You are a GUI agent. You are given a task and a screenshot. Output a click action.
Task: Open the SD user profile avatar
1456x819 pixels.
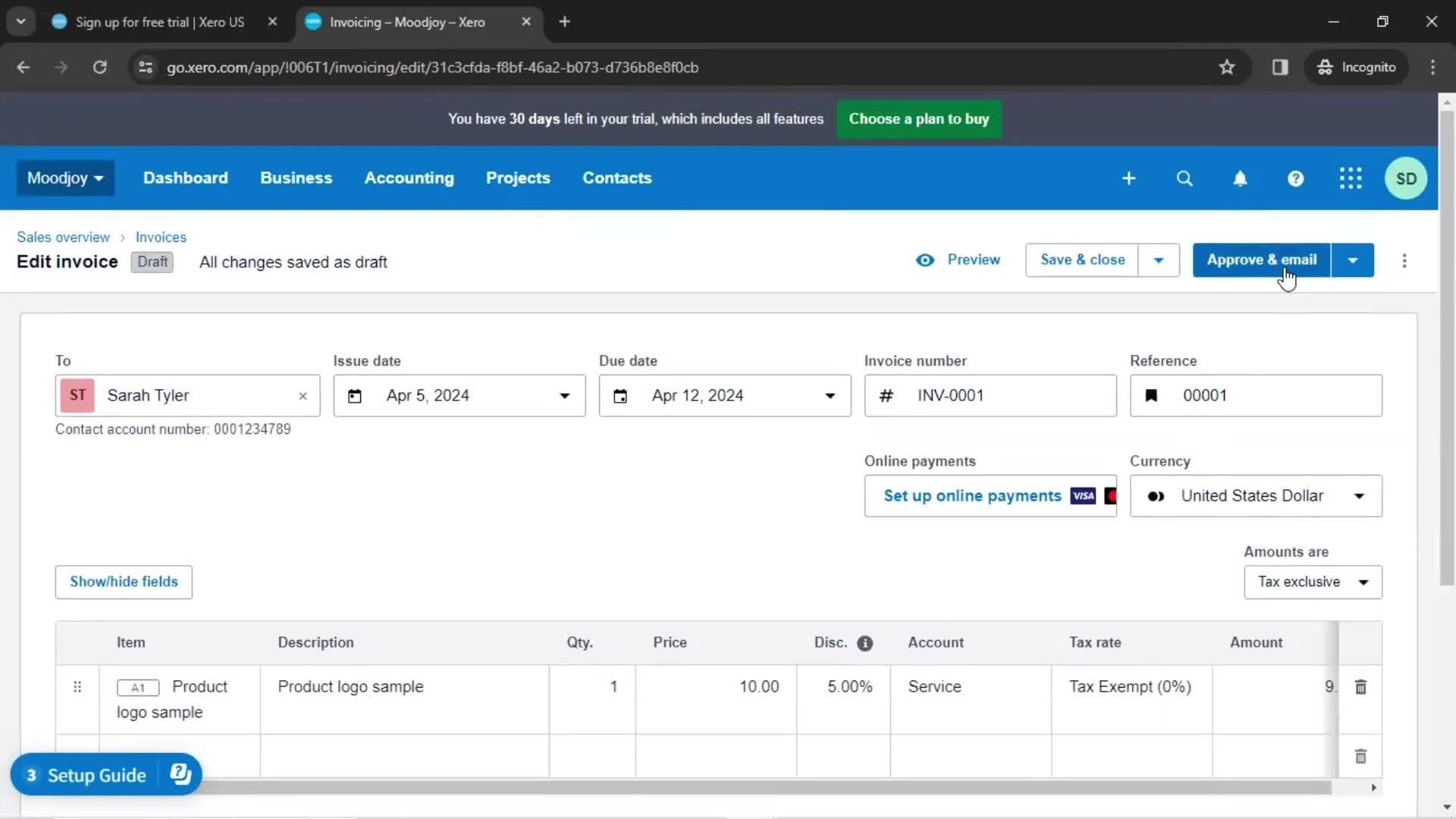pos(1406,178)
